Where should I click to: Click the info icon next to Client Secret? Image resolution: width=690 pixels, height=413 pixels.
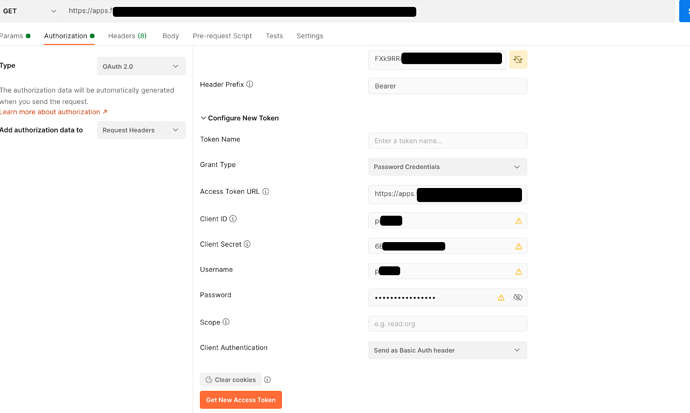[247, 244]
